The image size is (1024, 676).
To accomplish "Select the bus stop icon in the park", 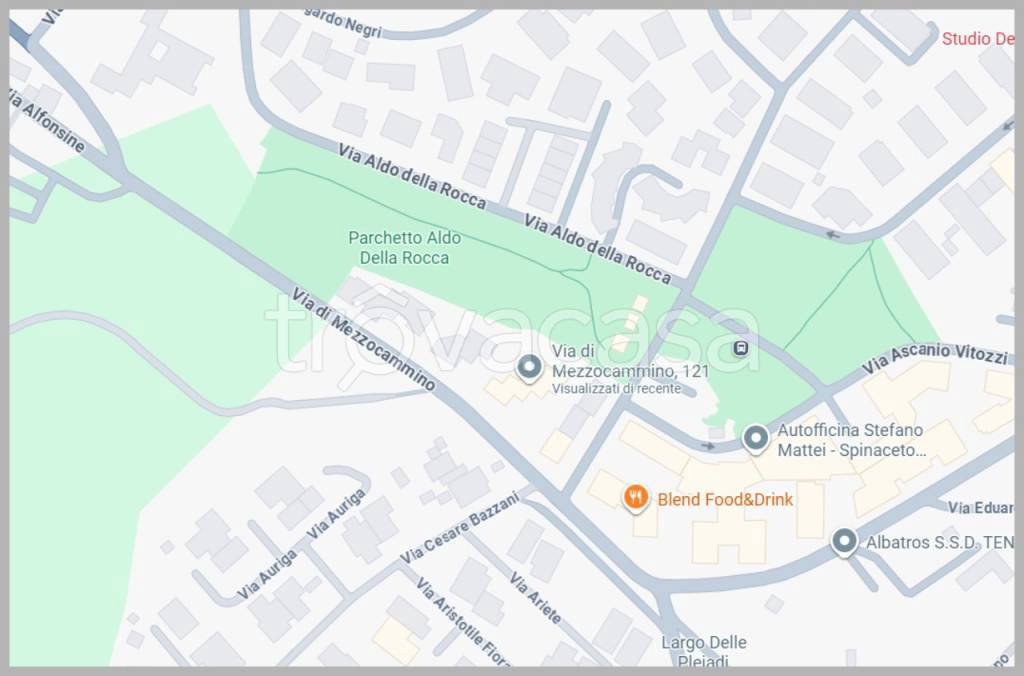I will pyautogui.click(x=740, y=348).
